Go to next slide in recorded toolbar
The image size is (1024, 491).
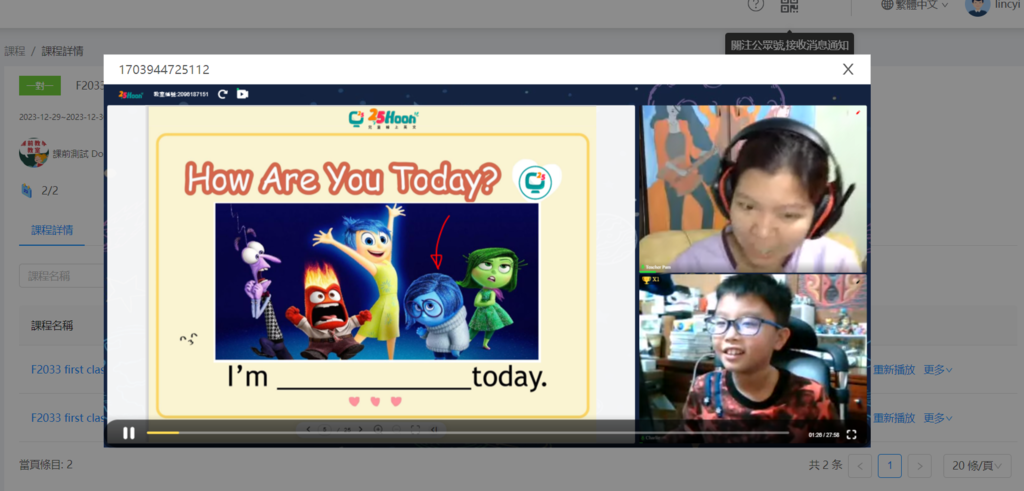360,429
